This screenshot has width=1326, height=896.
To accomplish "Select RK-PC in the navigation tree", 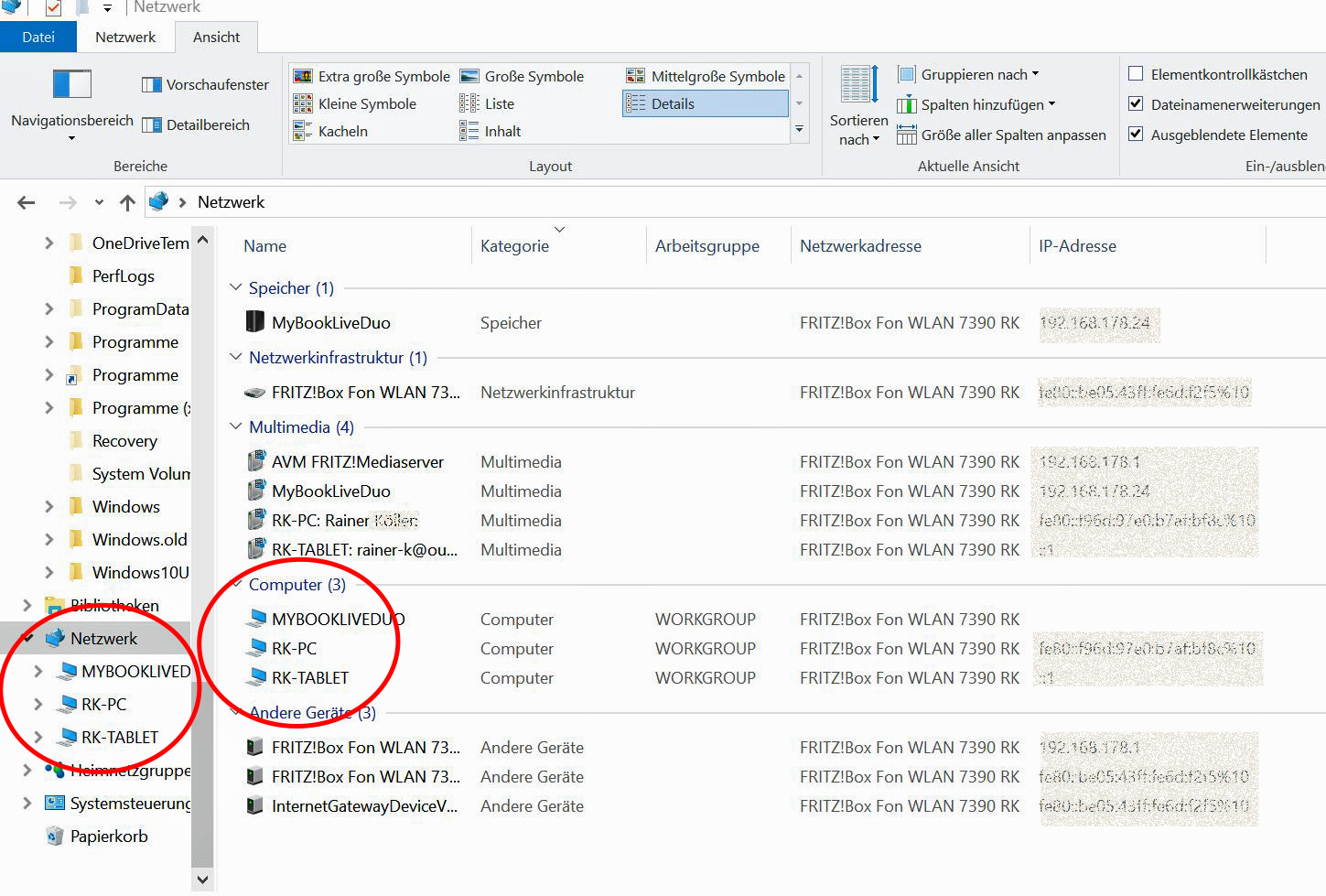I will tap(103, 704).
